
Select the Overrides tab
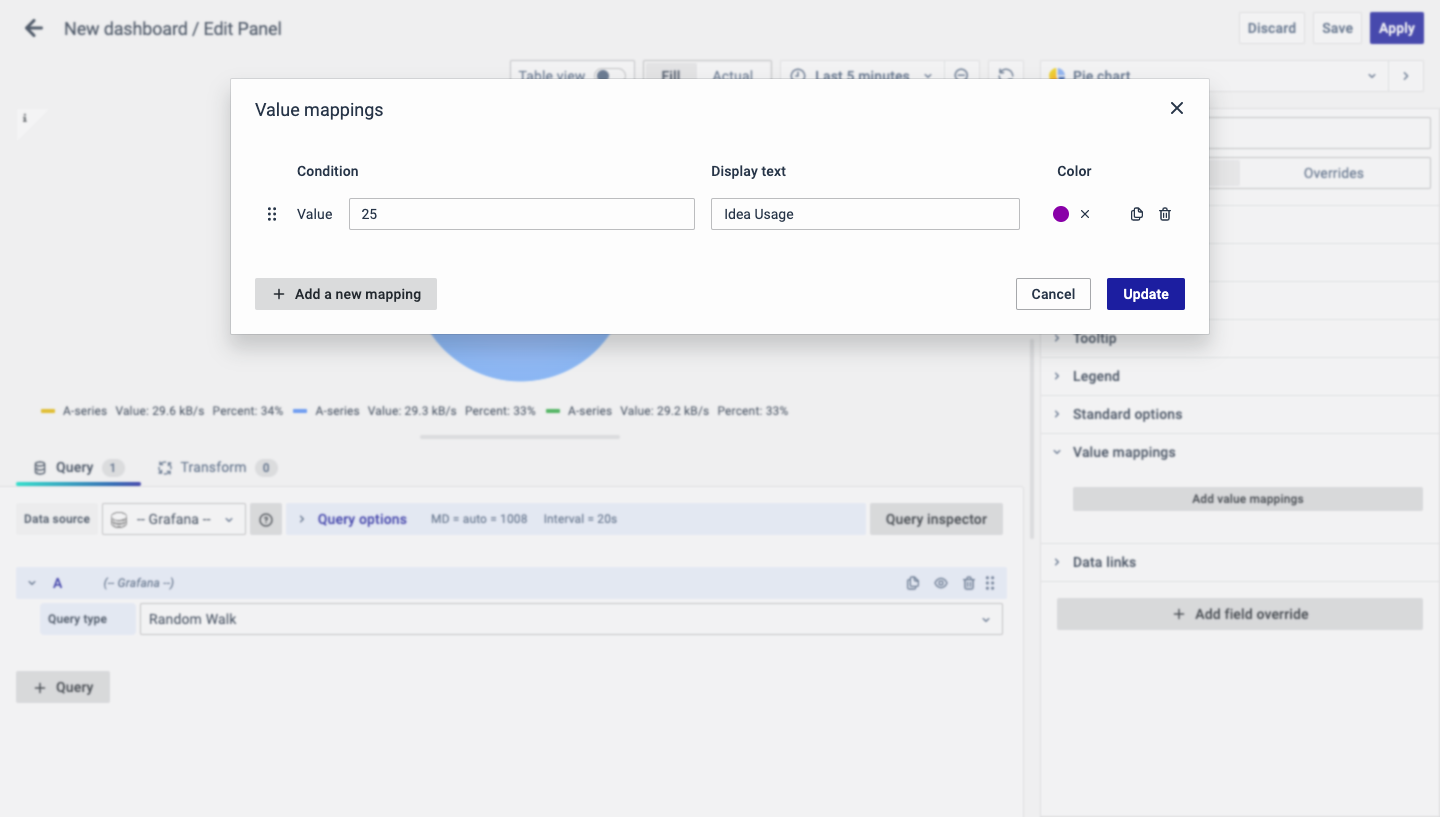click(1333, 173)
